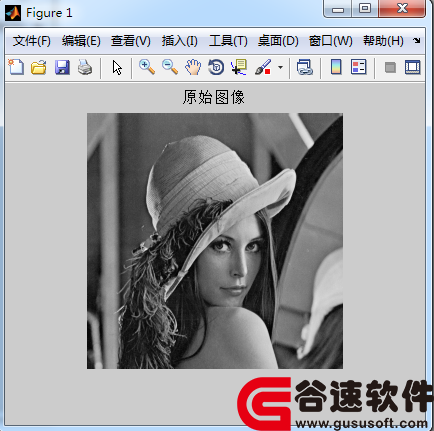Activate the Zoom Out magnifier tool
The image size is (434, 431).
170,67
